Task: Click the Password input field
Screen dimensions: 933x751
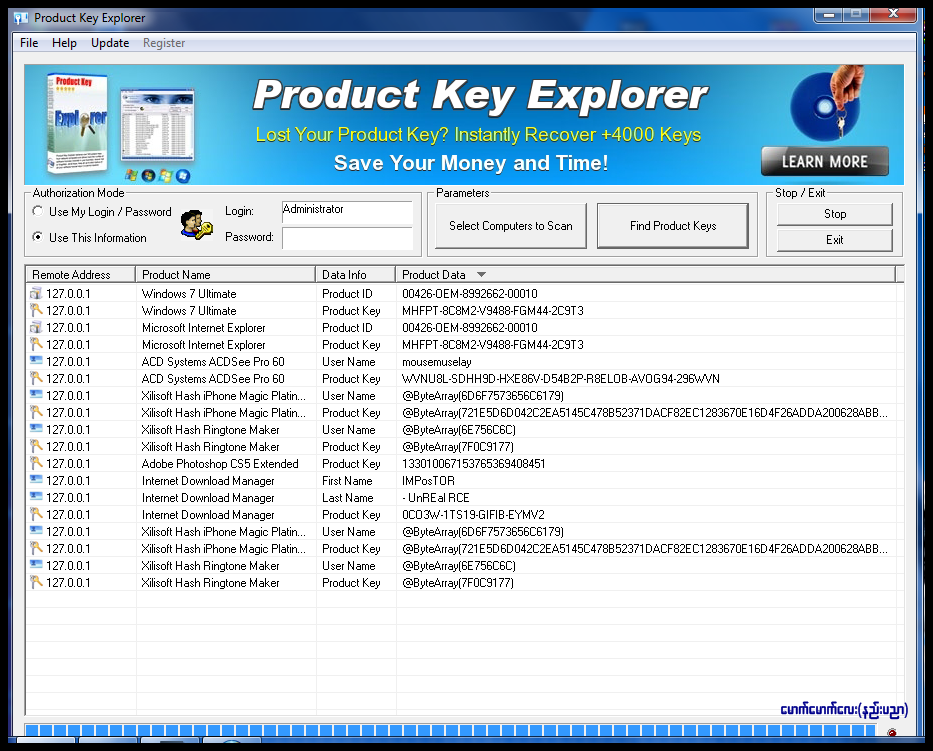Action: click(347, 238)
